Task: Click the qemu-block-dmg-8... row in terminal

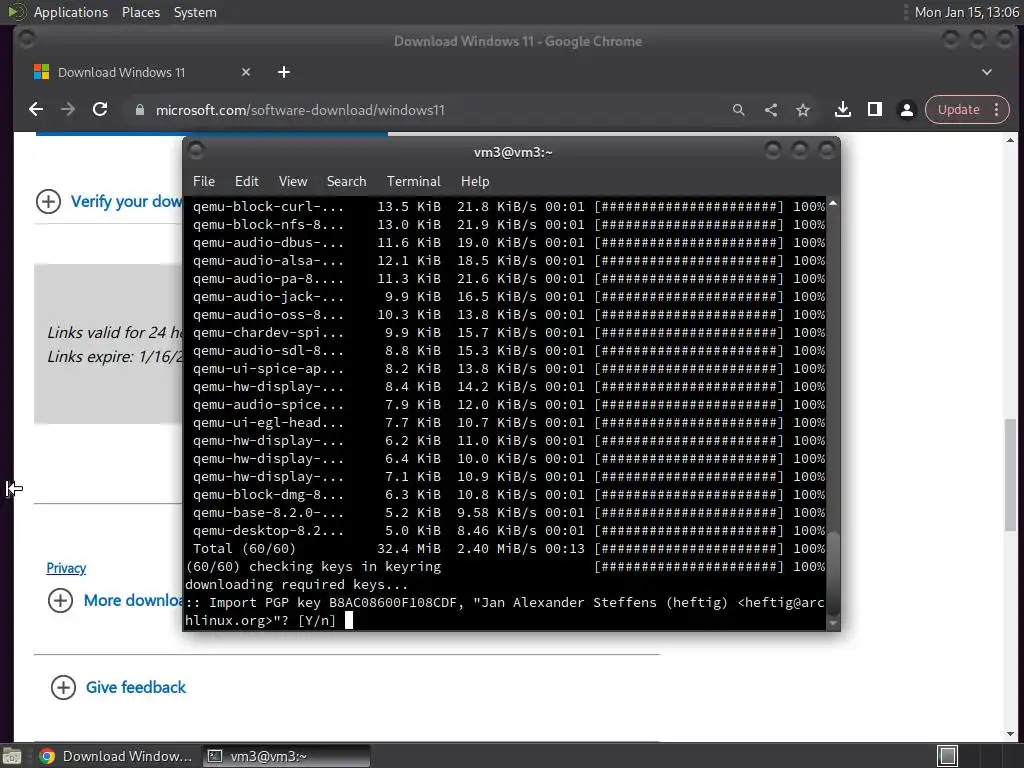Action: click(x=505, y=494)
